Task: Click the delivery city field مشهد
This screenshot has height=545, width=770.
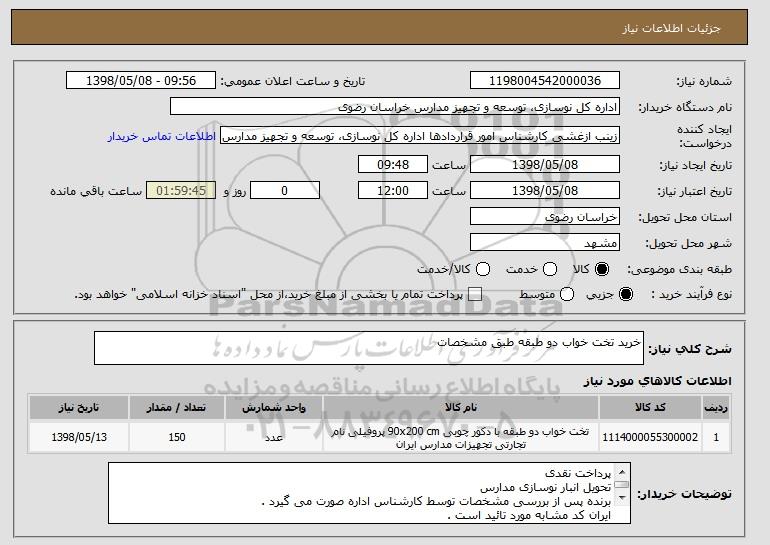Action: pyautogui.click(x=545, y=243)
